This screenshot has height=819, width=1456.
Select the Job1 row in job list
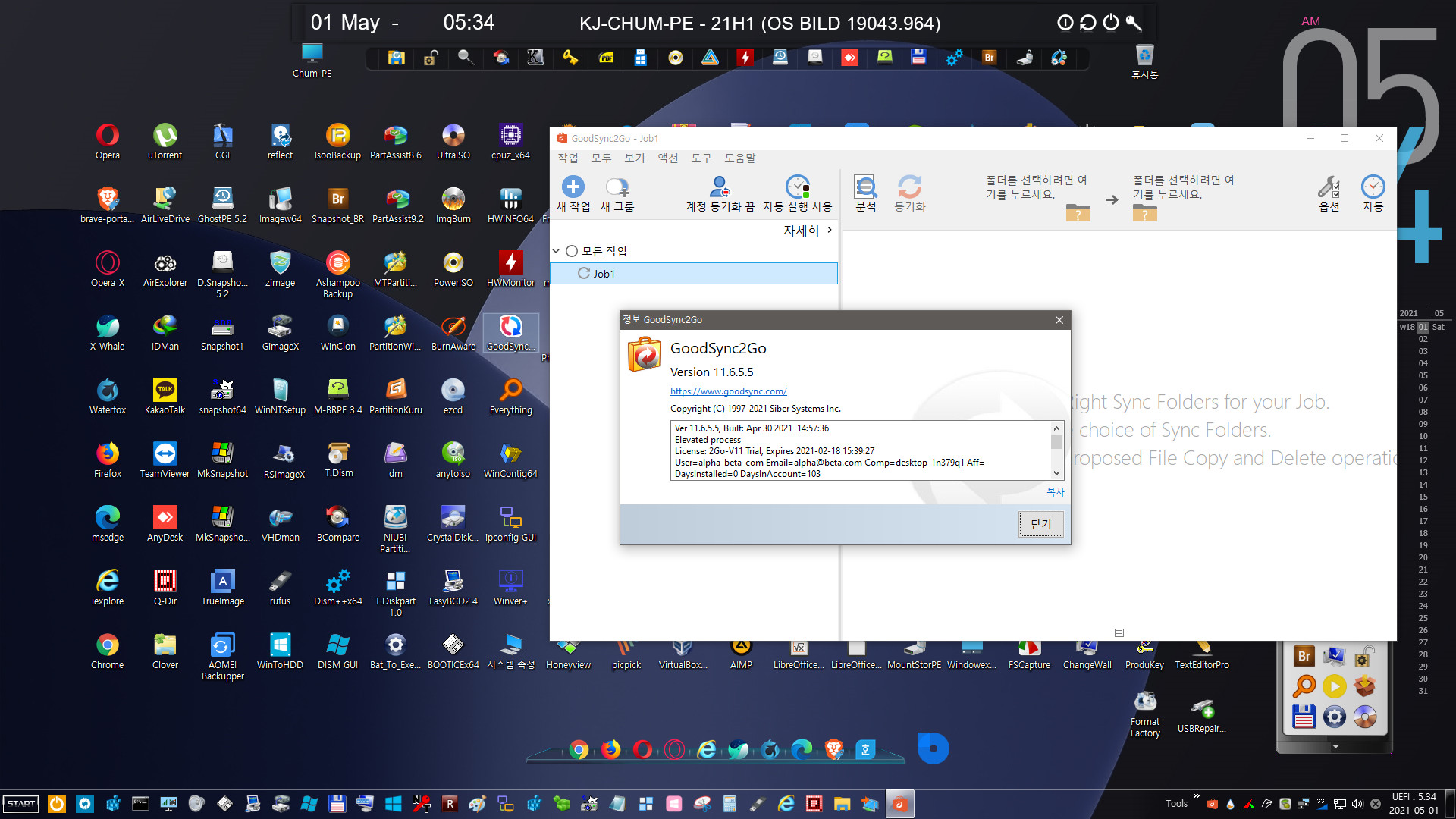click(x=694, y=273)
